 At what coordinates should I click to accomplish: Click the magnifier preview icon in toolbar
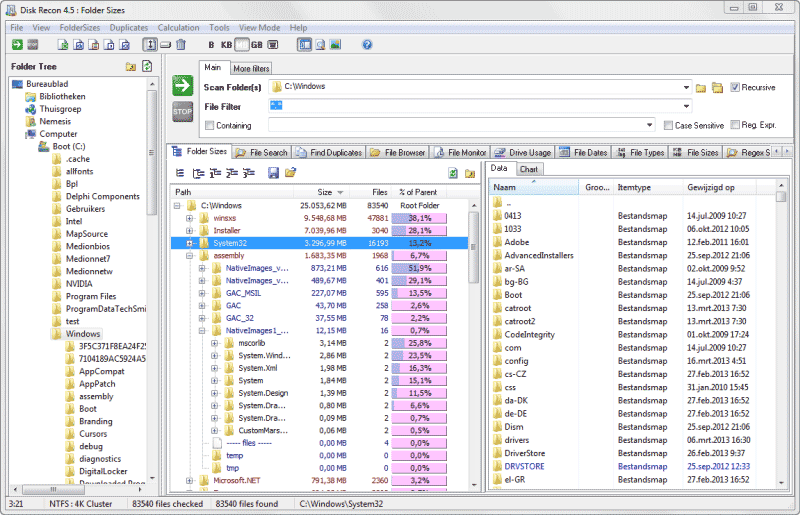(x=320, y=45)
